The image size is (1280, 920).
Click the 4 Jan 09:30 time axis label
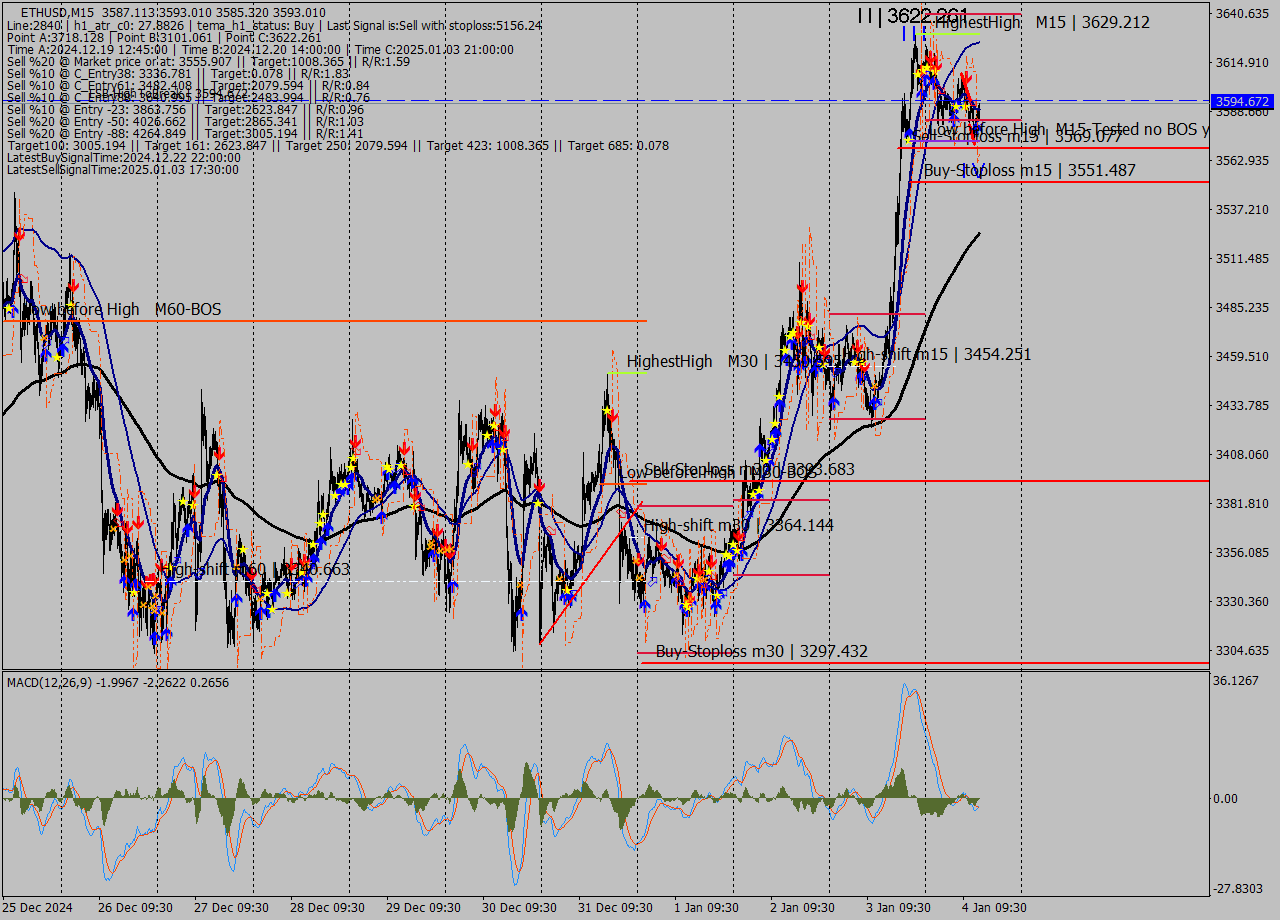tap(994, 907)
